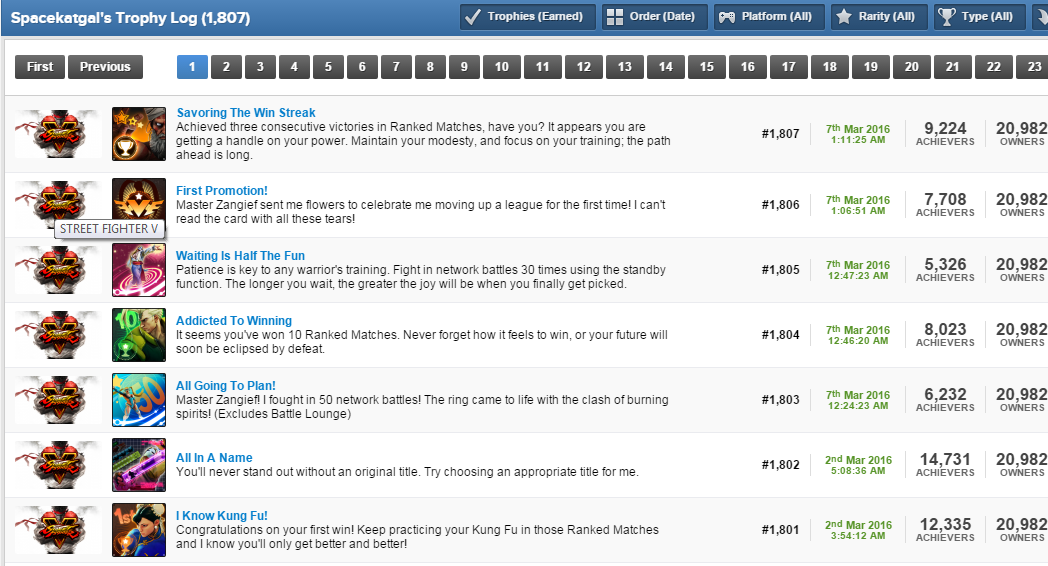Screen dimensions: 1048x566
Task: Select page 6 in pagination
Action: (362, 67)
